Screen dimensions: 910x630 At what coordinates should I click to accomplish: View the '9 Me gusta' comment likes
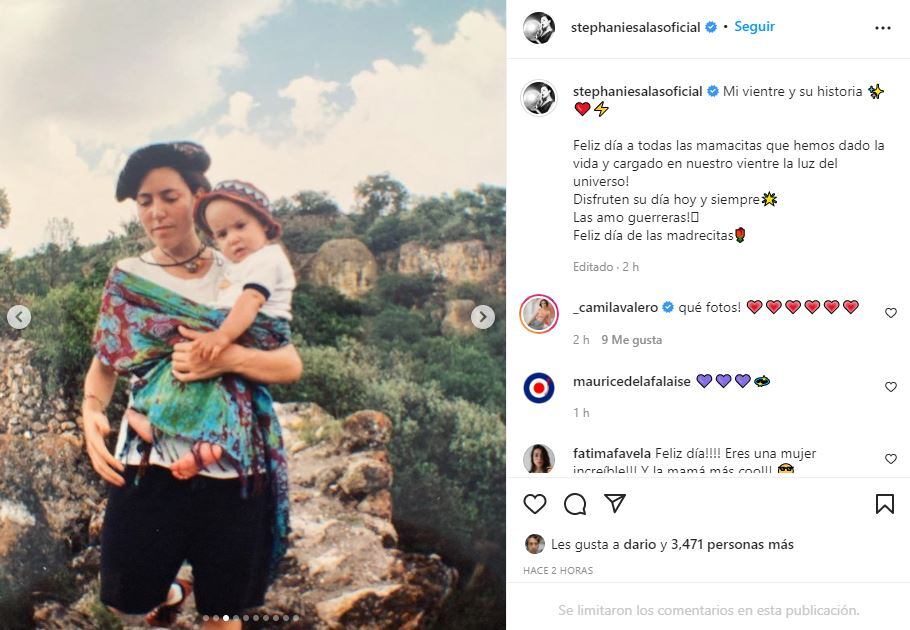point(631,340)
